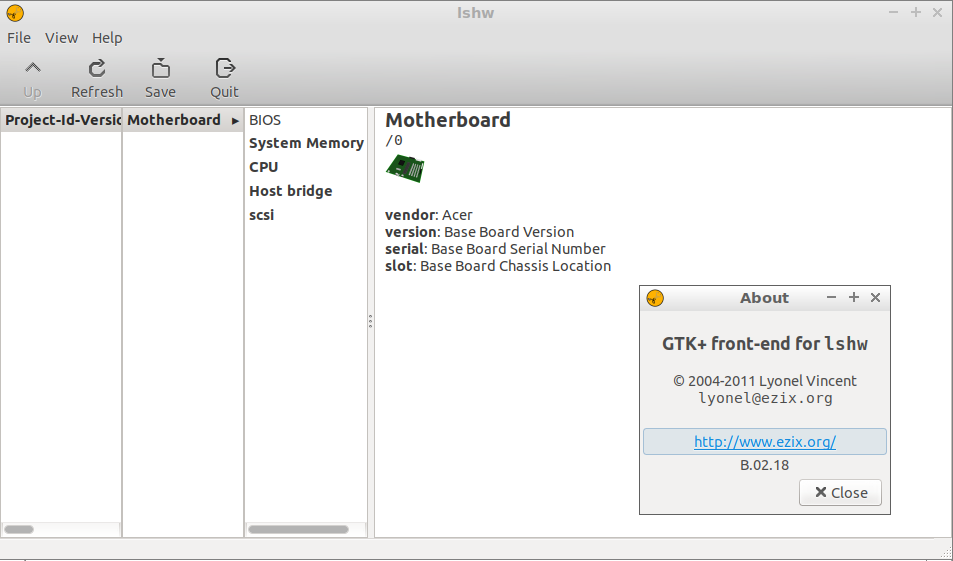Maximize the main lshw window
Image resolution: width=953 pixels, height=561 pixels.
click(x=915, y=12)
